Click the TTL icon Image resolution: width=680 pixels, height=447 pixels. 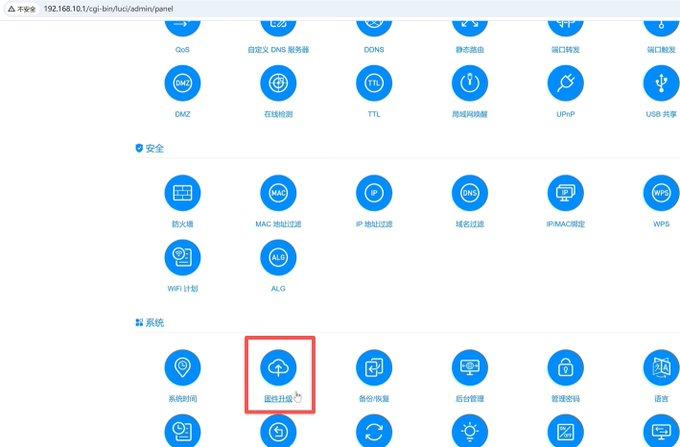coord(374,83)
